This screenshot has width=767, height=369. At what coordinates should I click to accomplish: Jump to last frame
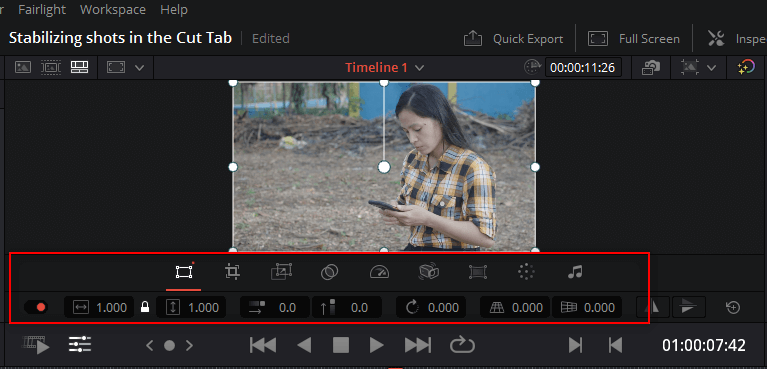[x=418, y=346]
